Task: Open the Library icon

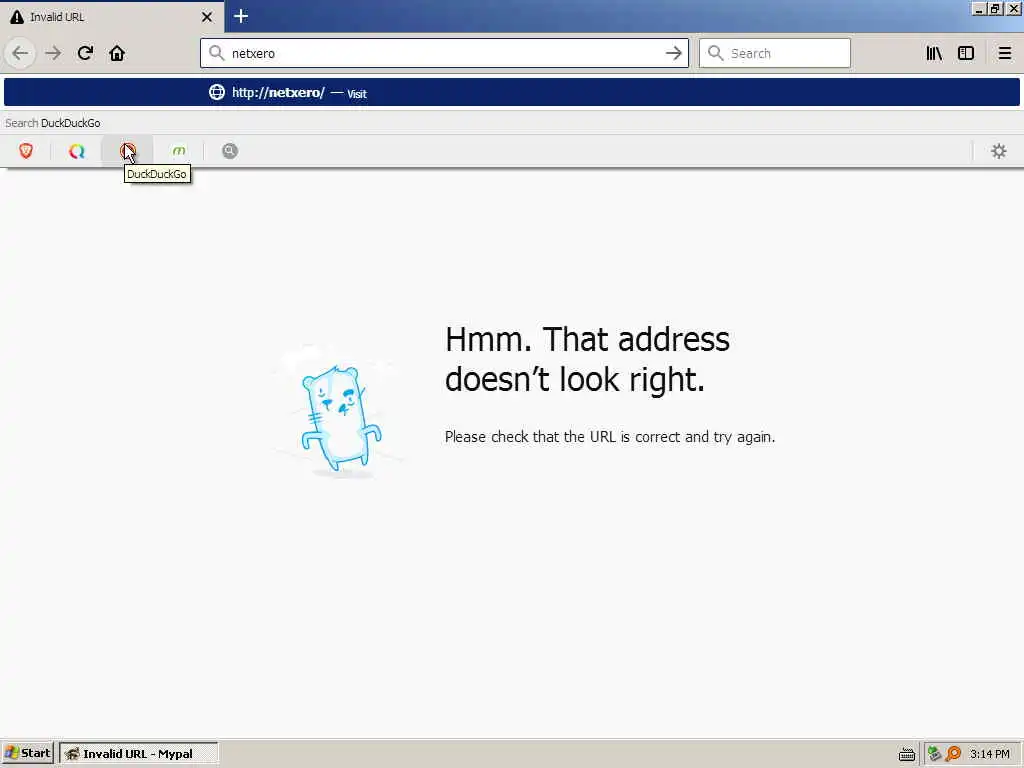Action: (x=934, y=53)
